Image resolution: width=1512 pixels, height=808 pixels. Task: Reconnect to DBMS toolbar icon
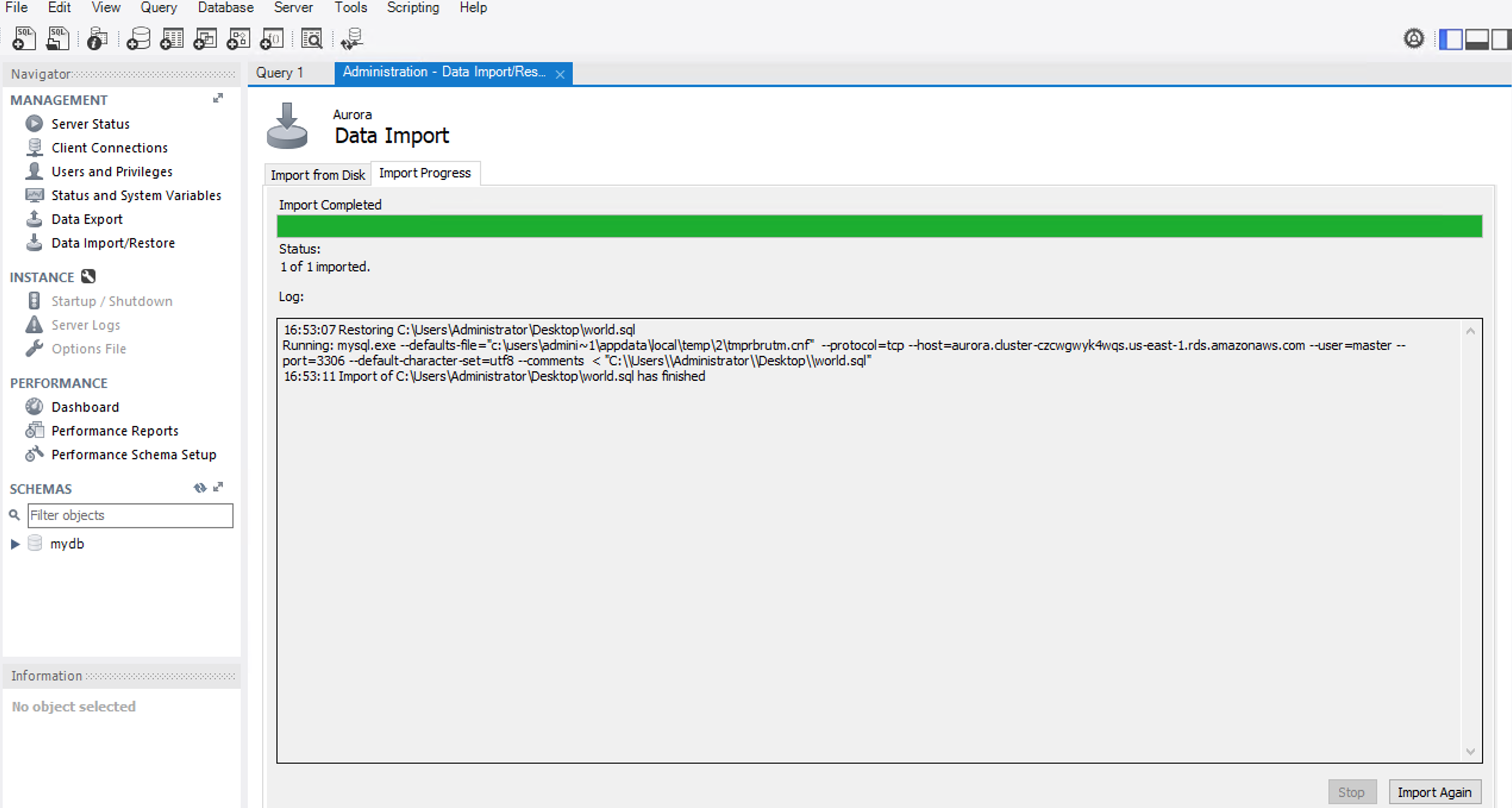point(352,39)
